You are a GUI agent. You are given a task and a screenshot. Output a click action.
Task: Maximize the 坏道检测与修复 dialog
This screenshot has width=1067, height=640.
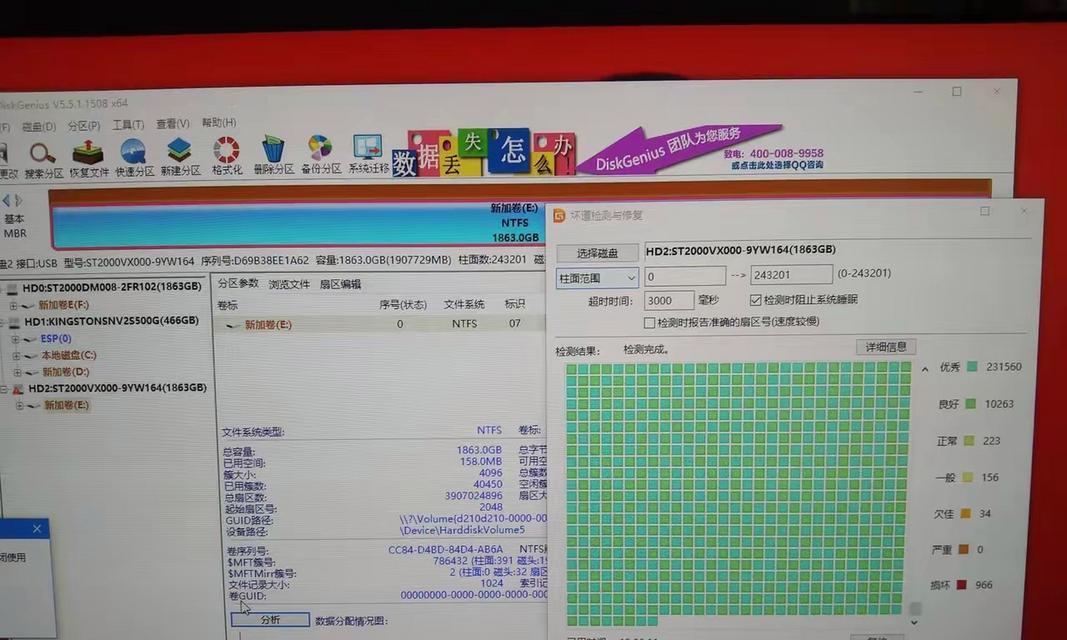pyautogui.click(x=985, y=212)
